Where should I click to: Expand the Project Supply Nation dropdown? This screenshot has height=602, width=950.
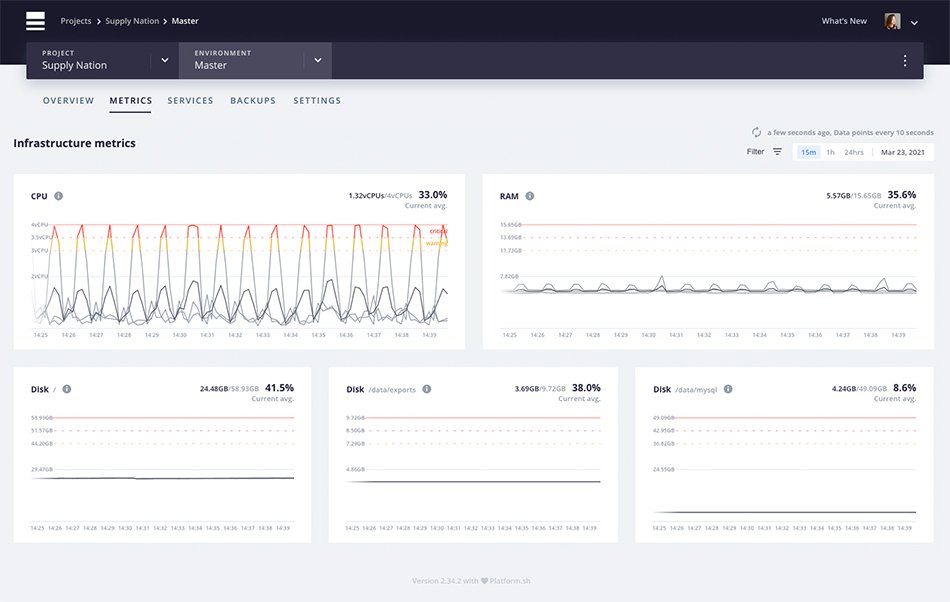(165, 60)
